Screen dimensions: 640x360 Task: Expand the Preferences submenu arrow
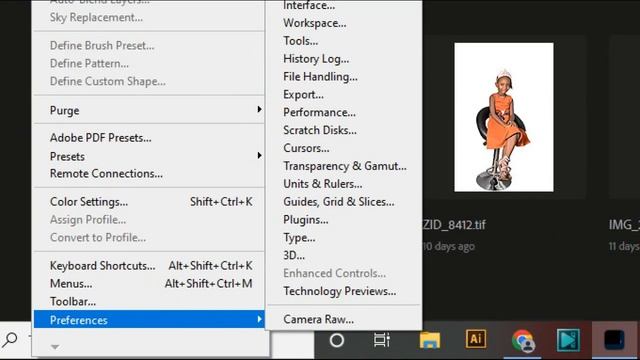pyautogui.click(x=259, y=319)
